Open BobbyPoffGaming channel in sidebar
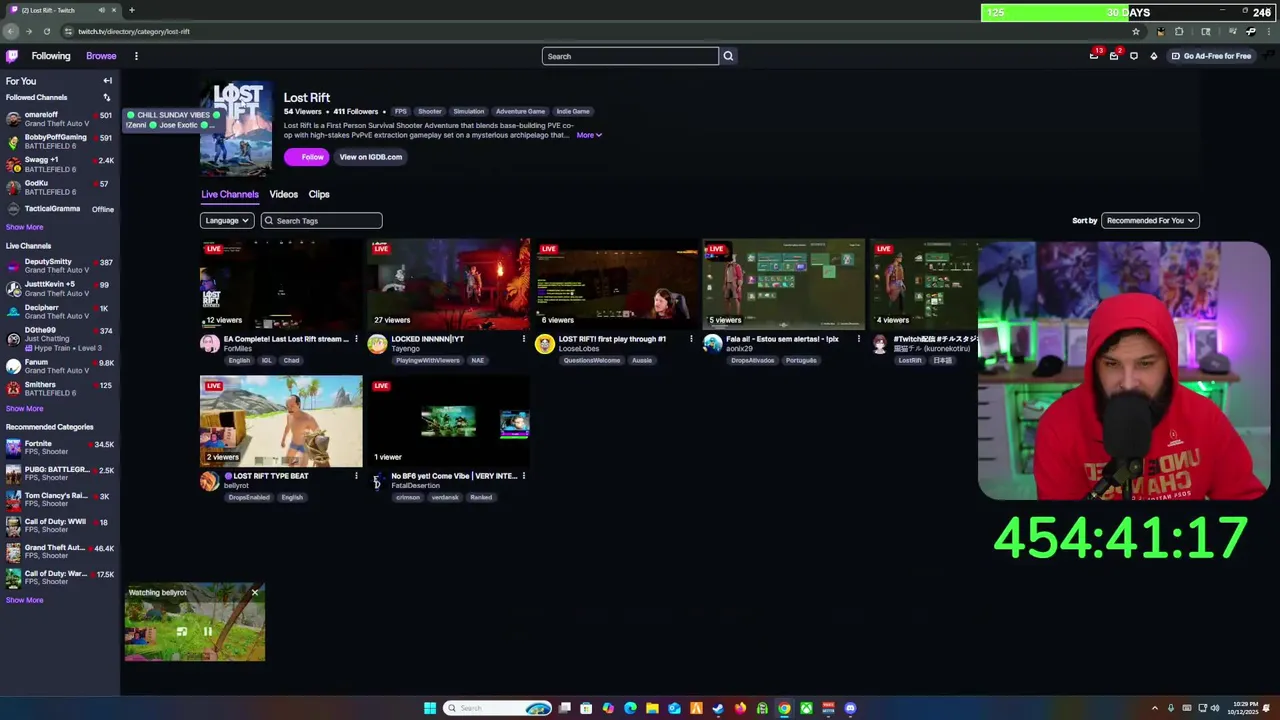 tap(60, 141)
